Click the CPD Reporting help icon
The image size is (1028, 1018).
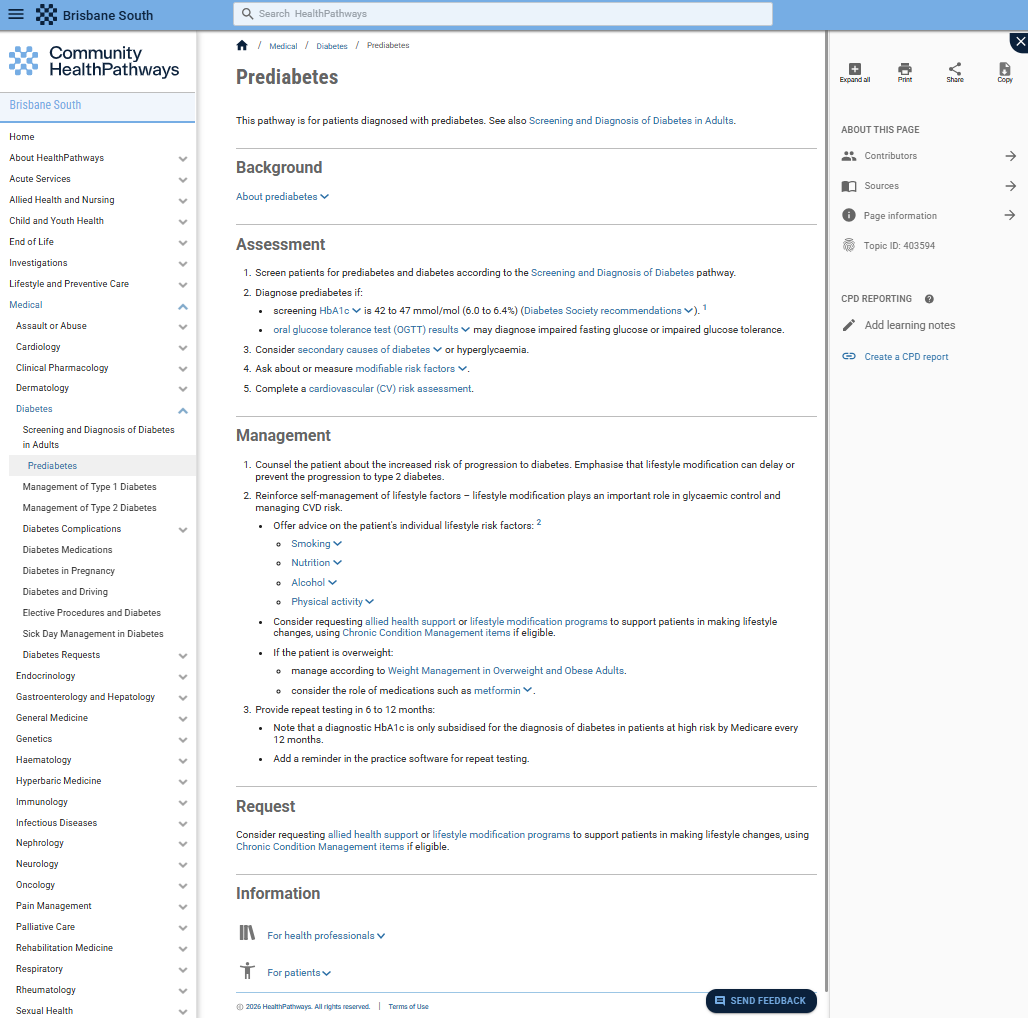coord(929,299)
